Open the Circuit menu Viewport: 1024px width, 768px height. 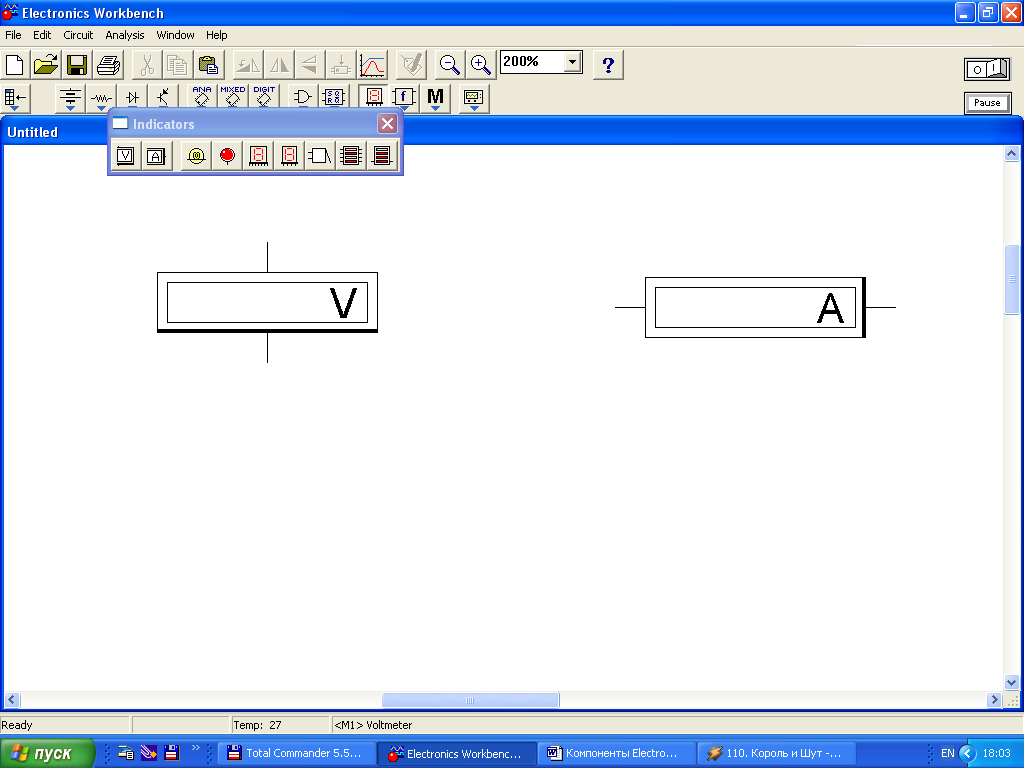(x=78, y=35)
